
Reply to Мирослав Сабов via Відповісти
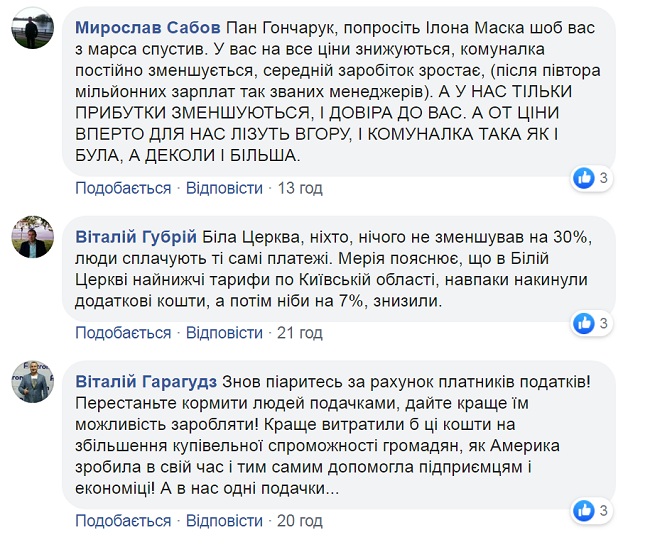tap(225, 188)
